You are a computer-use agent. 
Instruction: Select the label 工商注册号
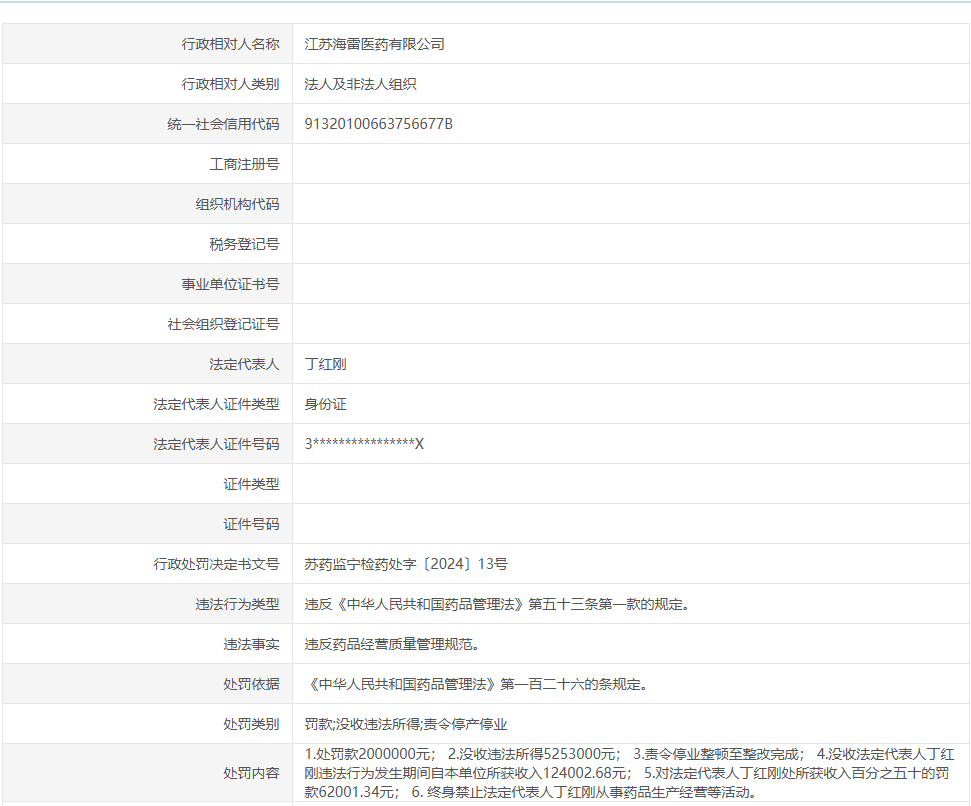tap(244, 164)
